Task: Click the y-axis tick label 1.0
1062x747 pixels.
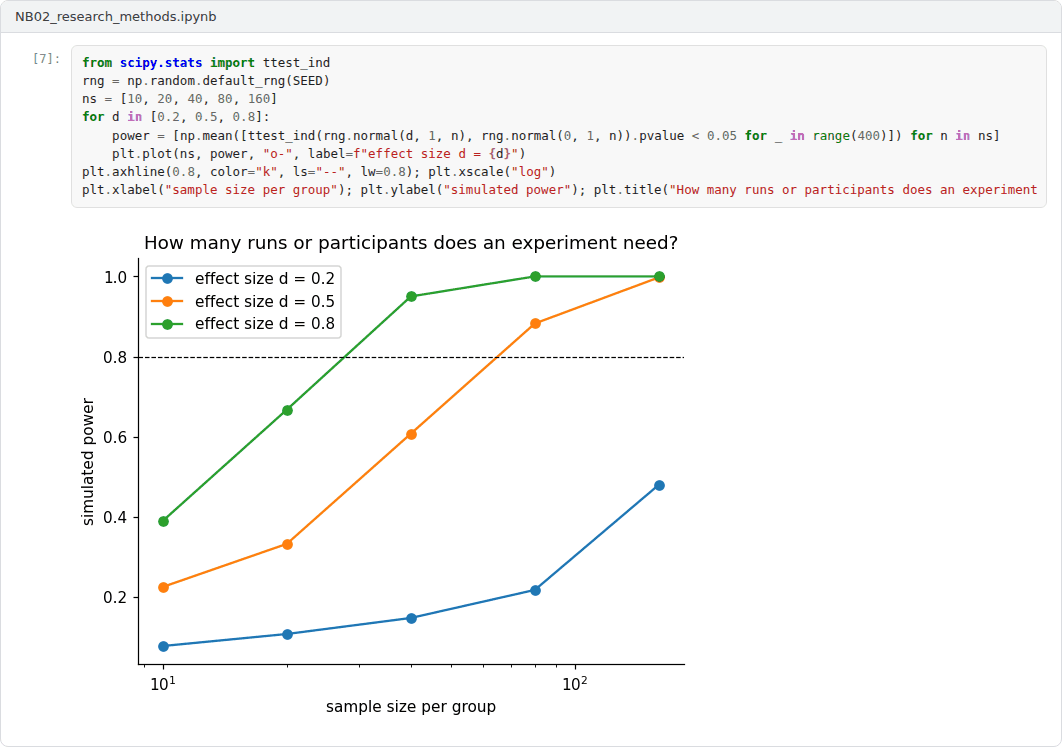Action: coord(116,277)
